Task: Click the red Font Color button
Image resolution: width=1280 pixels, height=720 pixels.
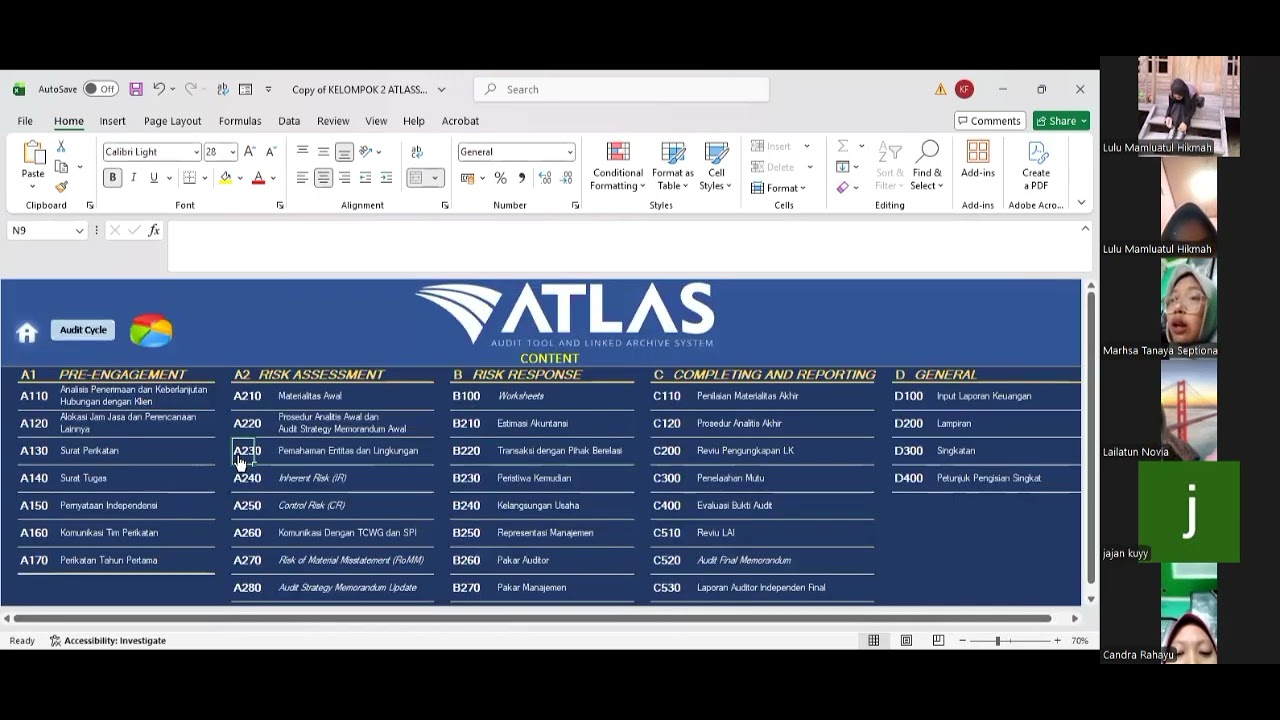Action: pyautogui.click(x=258, y=178)
